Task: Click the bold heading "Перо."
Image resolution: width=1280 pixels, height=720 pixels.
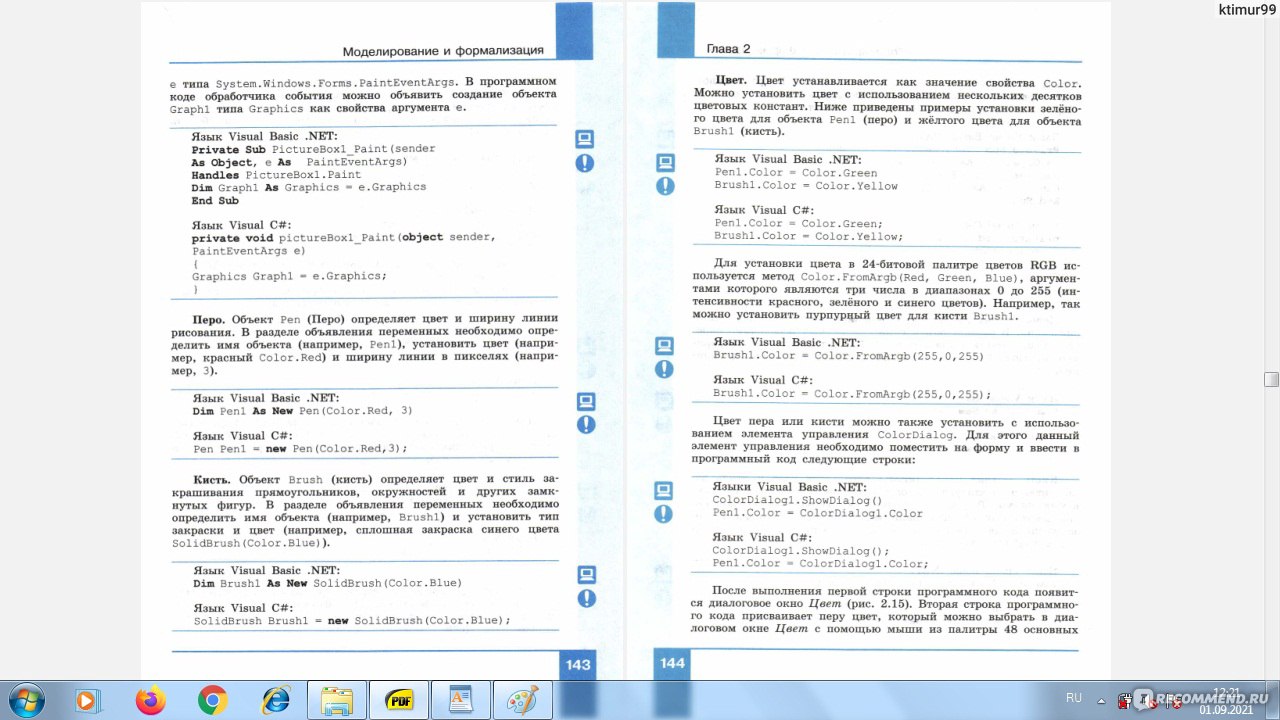Action: [x=209, y=318]
